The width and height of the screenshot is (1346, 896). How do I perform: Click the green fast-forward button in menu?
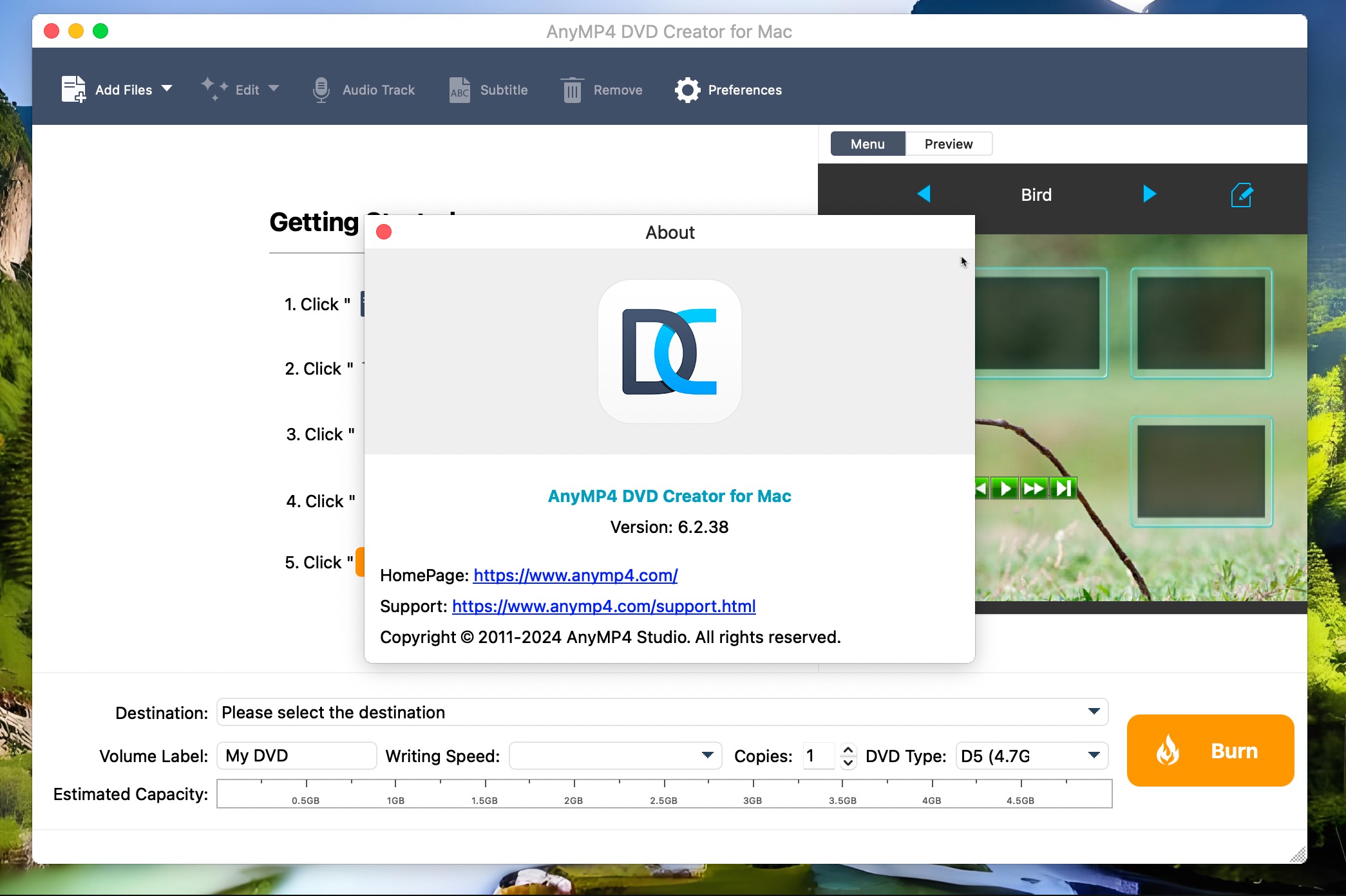pos(1034,489)
